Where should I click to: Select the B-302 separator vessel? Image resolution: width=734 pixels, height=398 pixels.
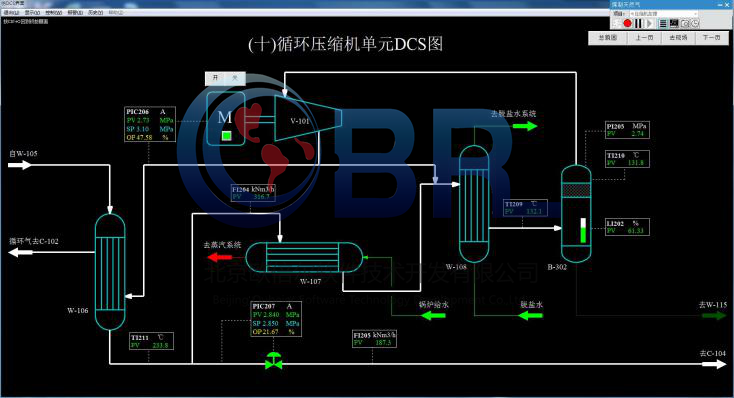[x=576, y=214]
